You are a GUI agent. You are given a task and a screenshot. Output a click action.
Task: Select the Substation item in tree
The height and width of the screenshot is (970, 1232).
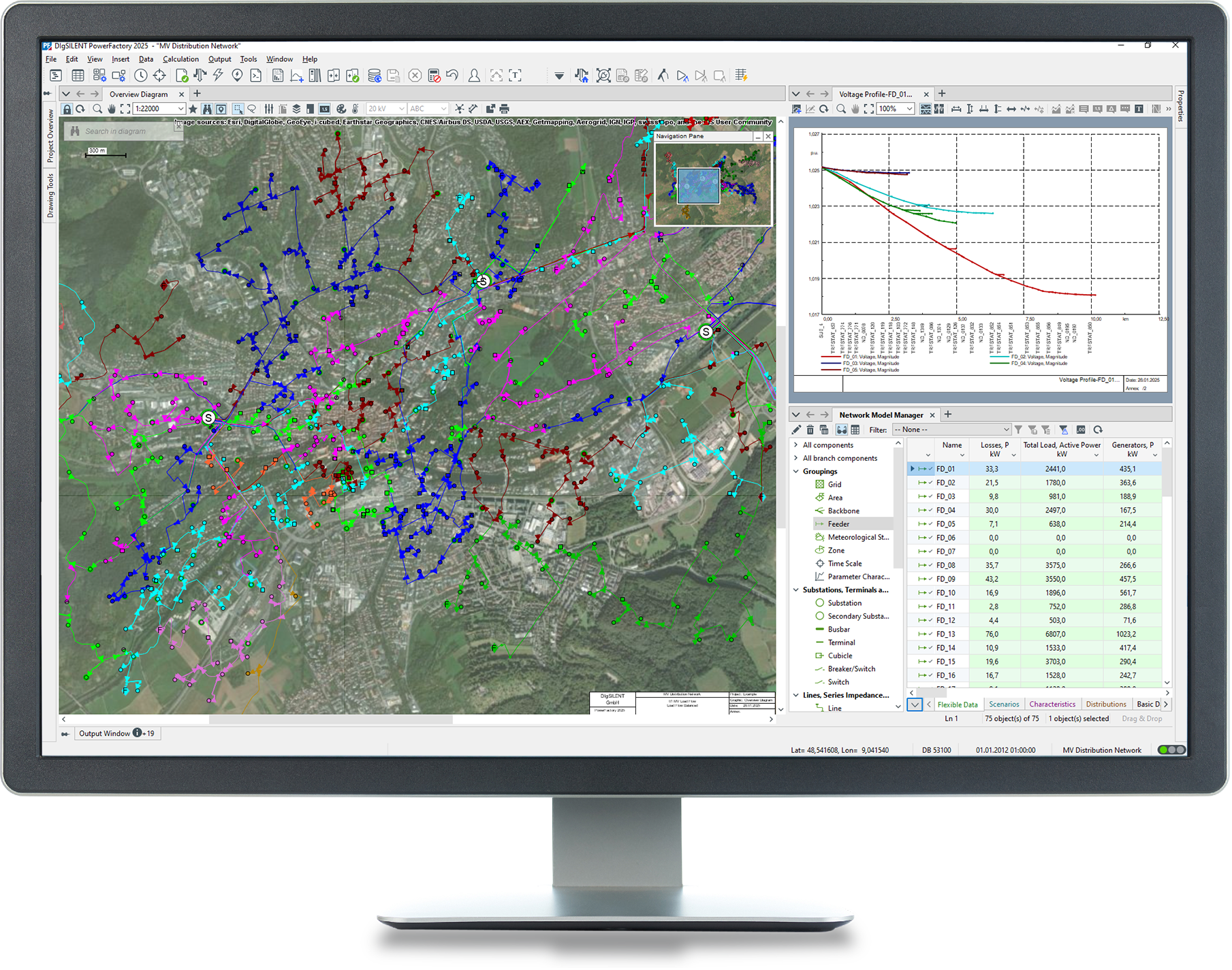844,604
